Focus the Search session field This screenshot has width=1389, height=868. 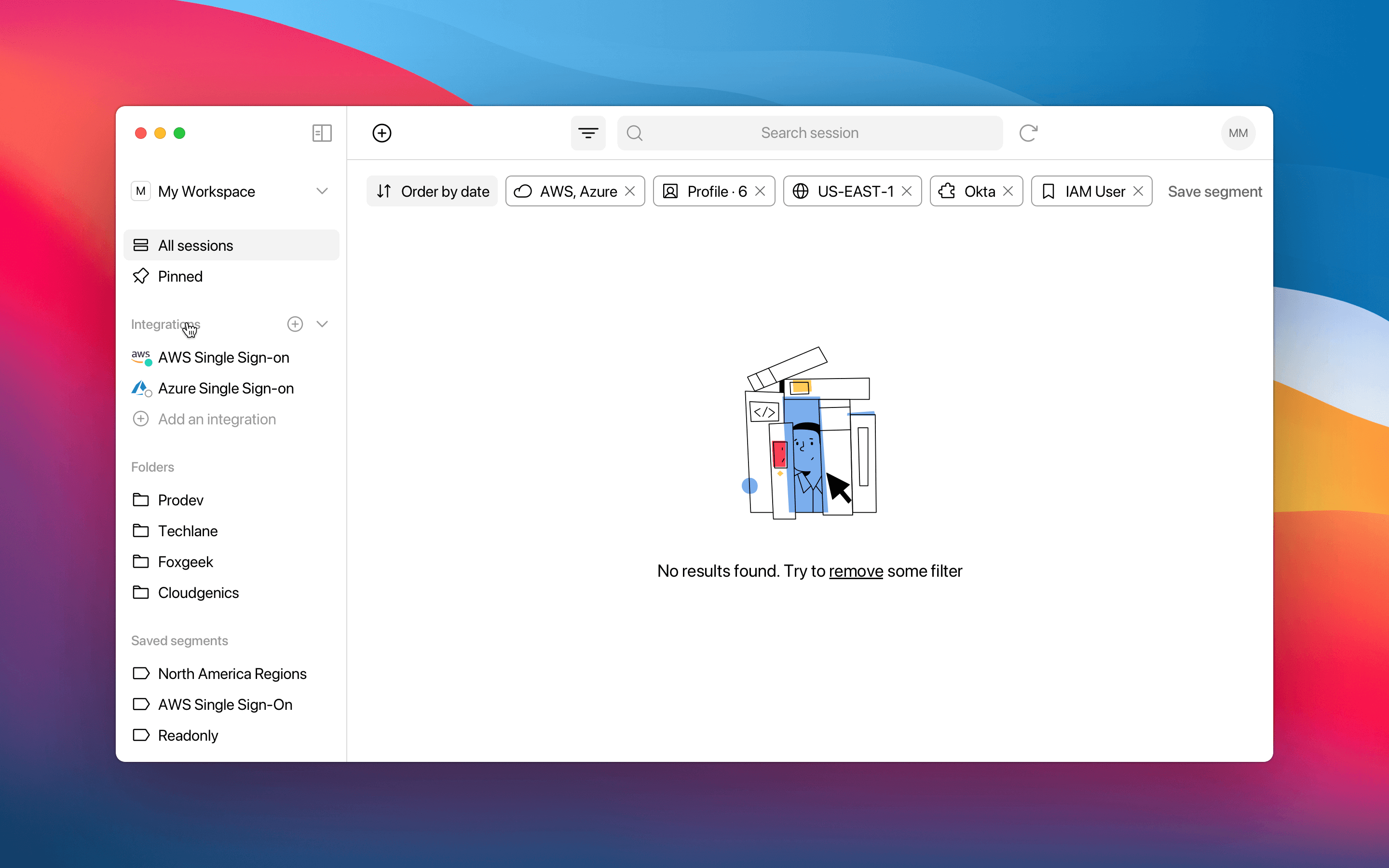(x=809, y=133)
